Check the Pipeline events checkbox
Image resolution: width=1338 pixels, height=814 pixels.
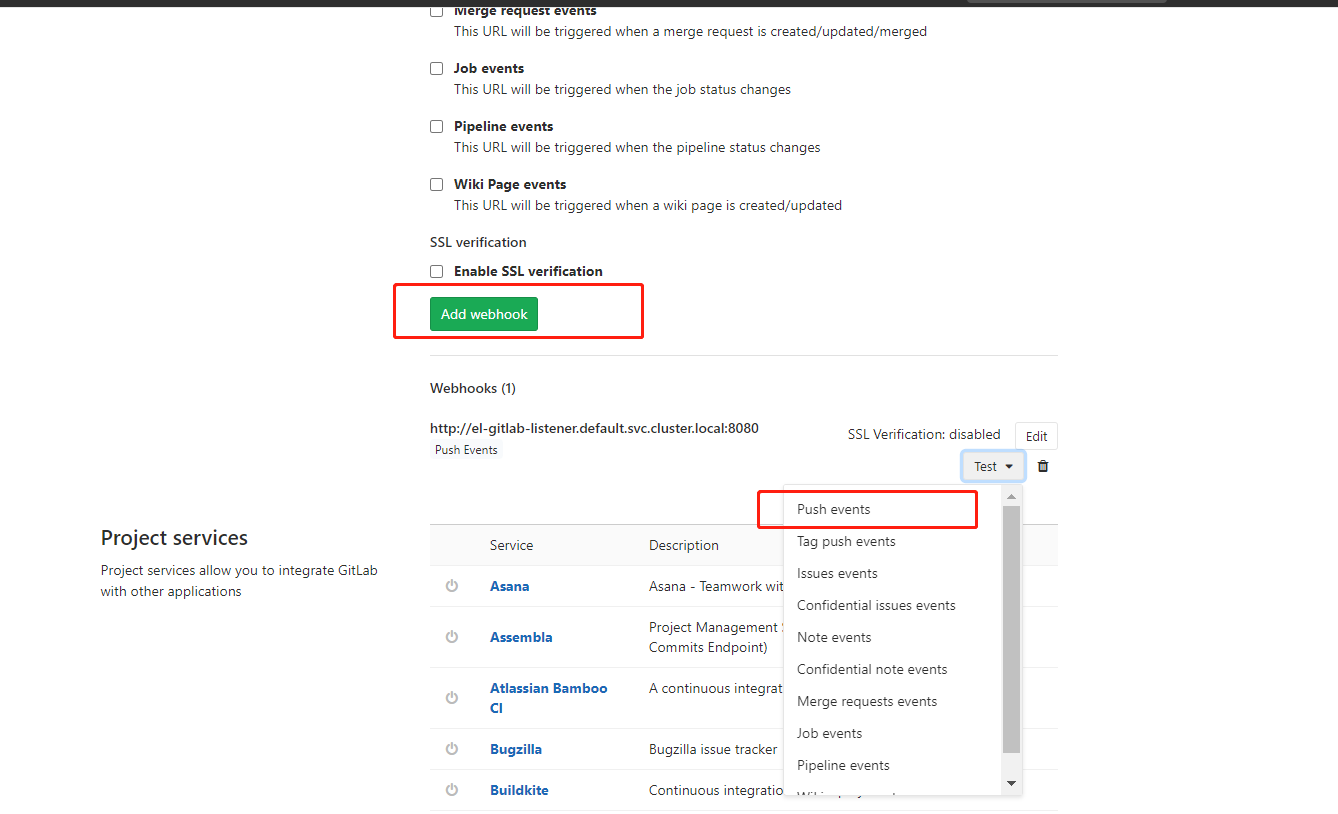[436, 127]
